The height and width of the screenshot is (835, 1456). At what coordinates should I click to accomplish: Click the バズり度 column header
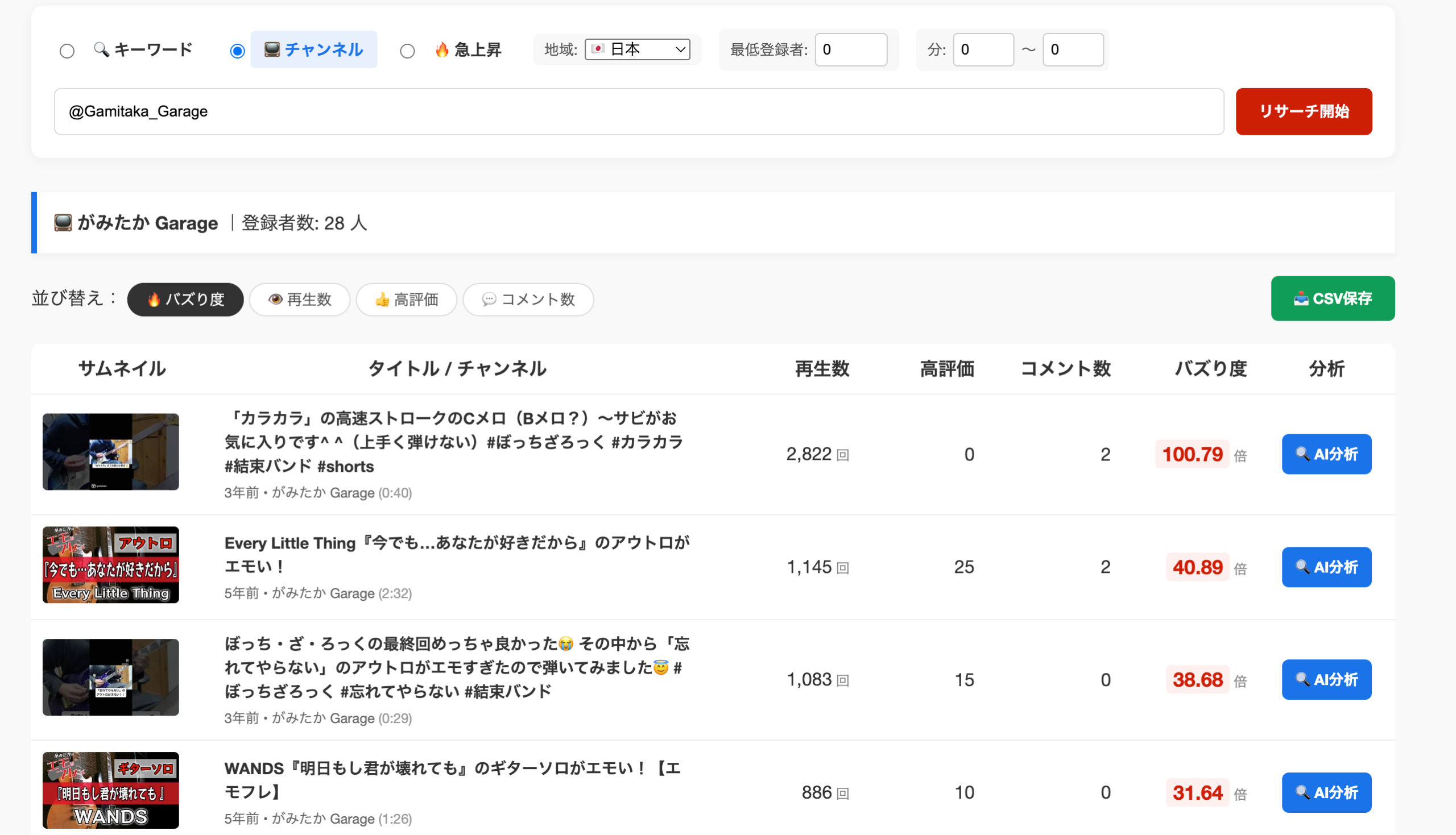(x=1210, y=369)
